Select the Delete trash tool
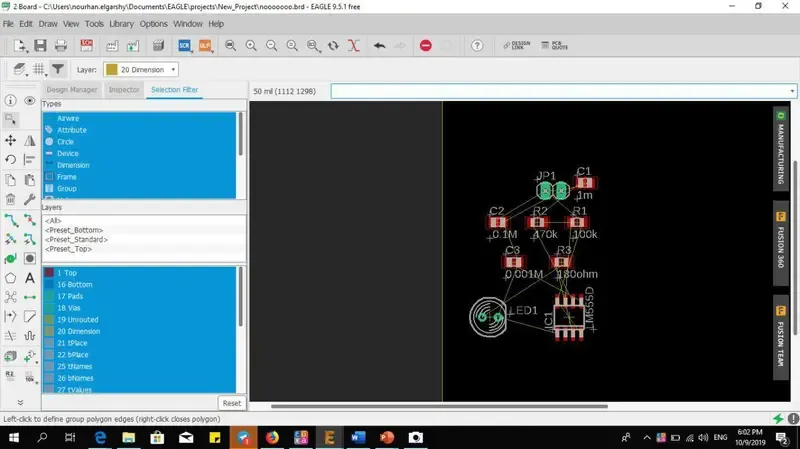Screen dimensions: 800x449 tap(10, 199)
